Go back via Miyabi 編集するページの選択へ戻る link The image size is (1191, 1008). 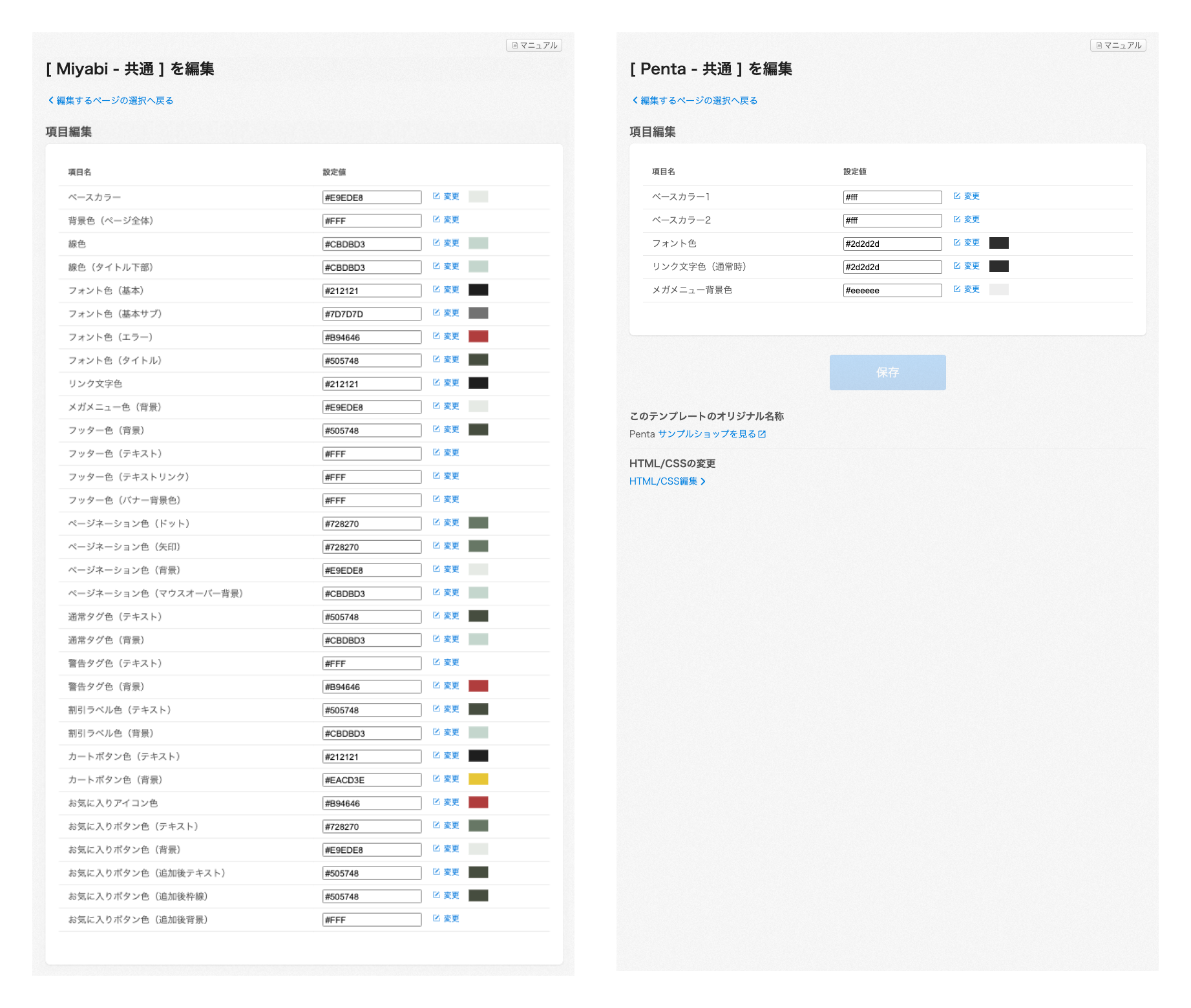pos(111,100)
